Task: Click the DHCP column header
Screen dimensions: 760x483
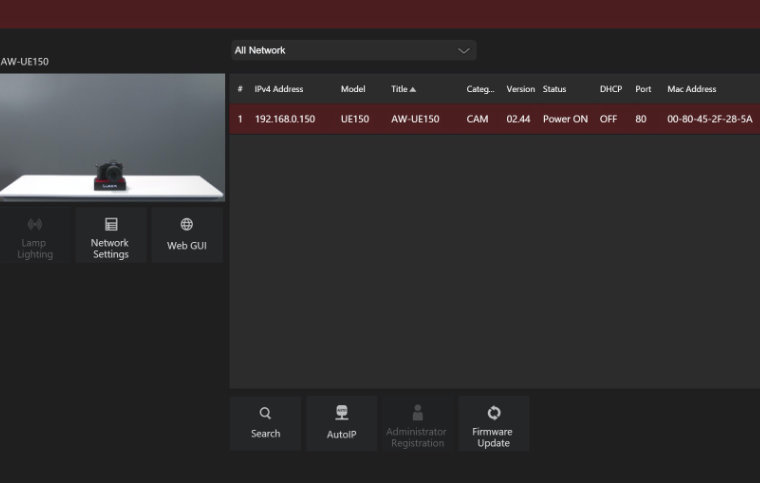Action: [610, 89]
